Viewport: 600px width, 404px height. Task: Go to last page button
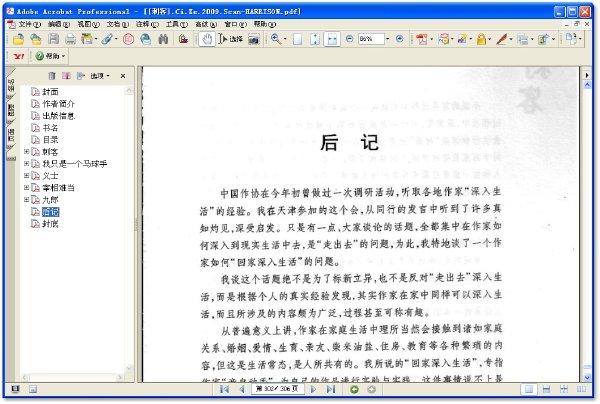point(331,389)
